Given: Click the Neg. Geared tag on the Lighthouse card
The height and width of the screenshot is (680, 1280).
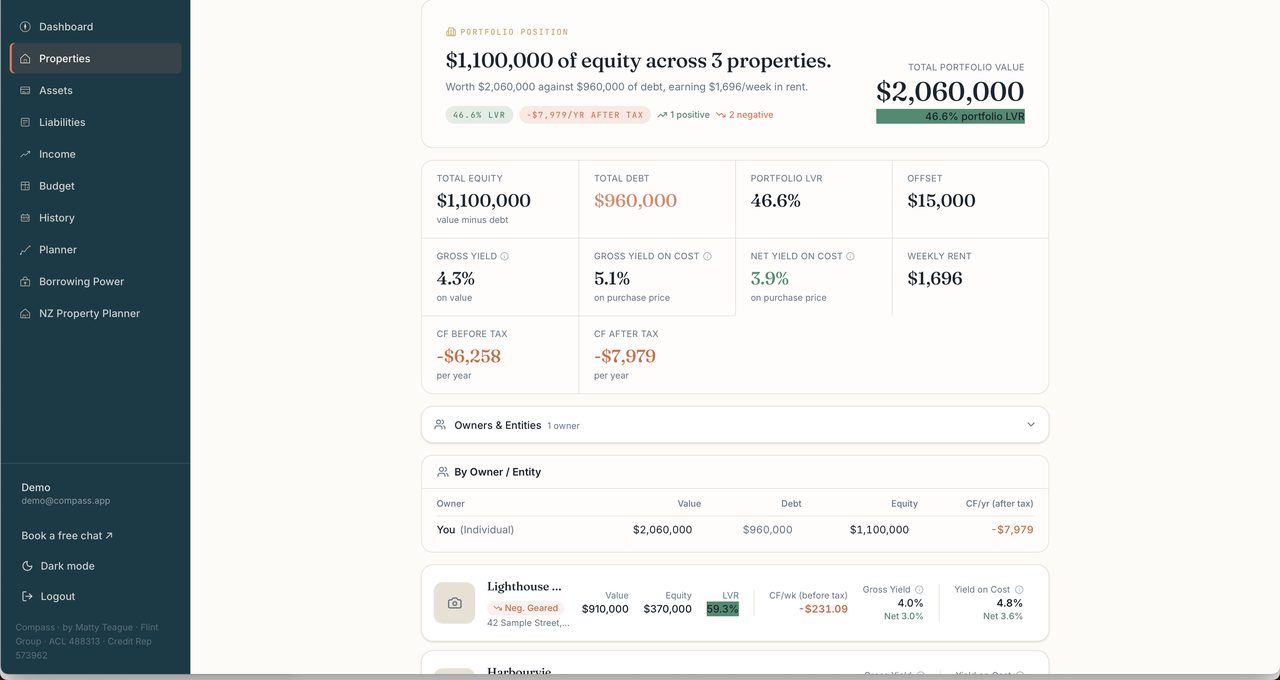Looking at the screenshot, I should (x=526, y=608).
